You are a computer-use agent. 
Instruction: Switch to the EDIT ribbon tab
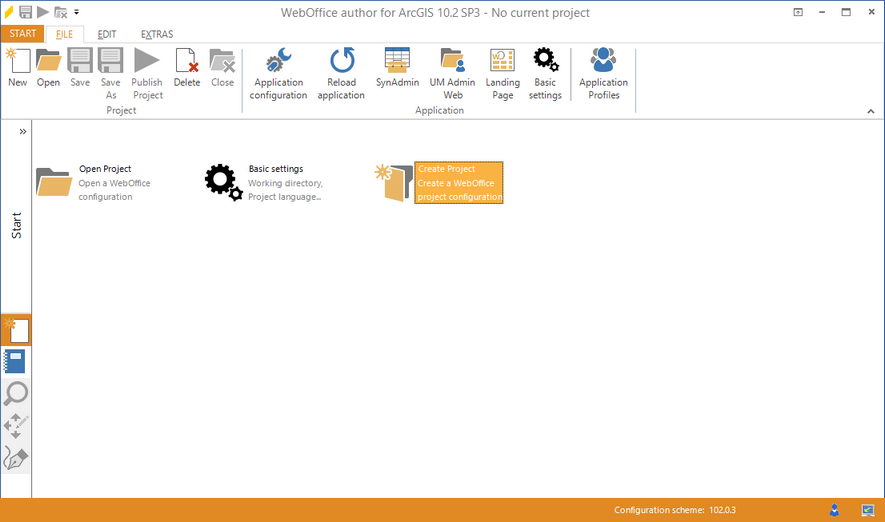click(x=107, y=34)
